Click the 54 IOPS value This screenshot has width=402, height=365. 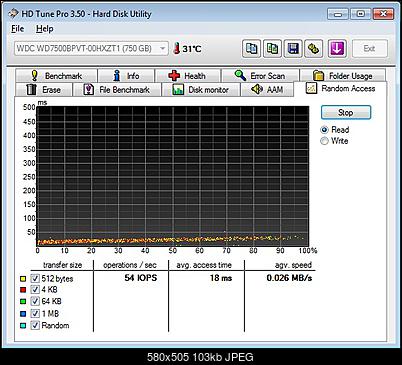pyautogui.click(x=141, y=278)
